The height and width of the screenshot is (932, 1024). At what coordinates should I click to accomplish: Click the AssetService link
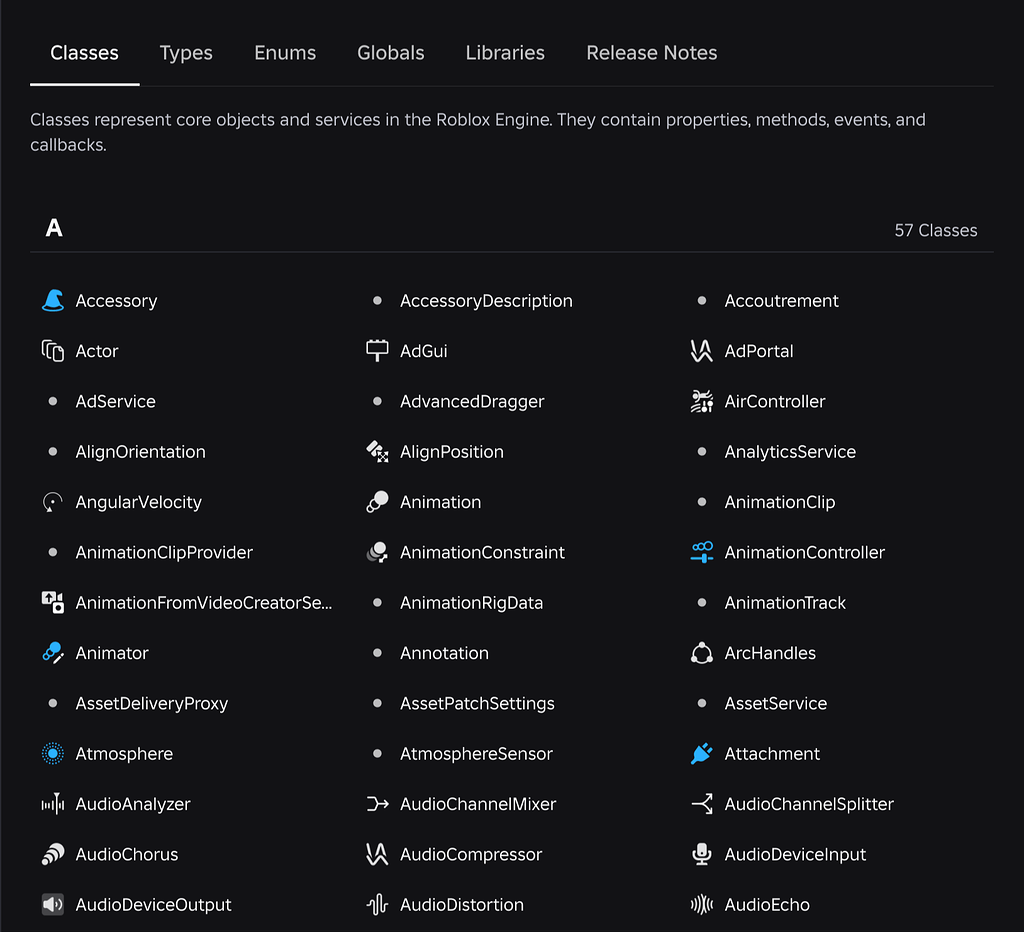[777, 703]
